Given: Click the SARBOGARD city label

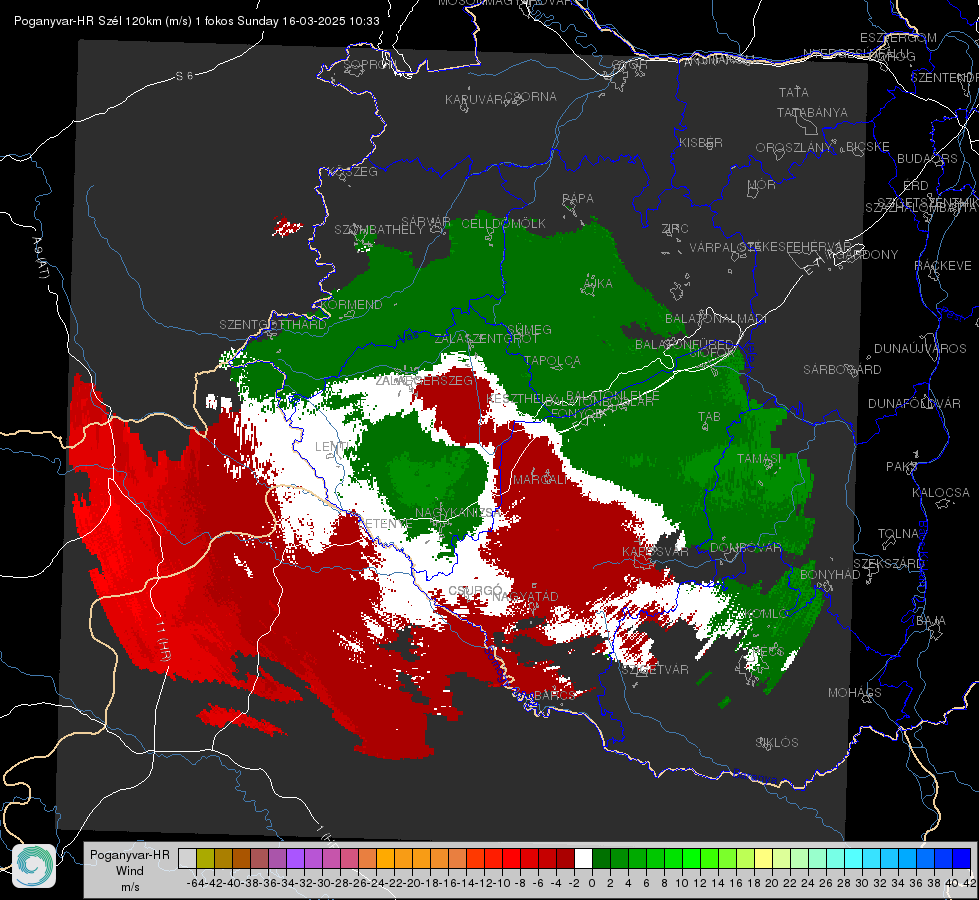Looking at the screenshot, I should coord(842,370).
